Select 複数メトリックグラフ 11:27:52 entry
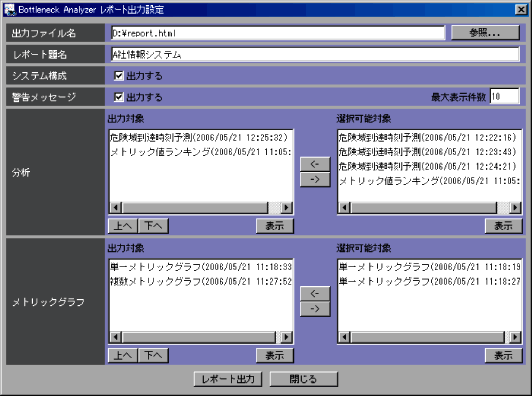Viewport: 532px width, 396px height. click(x=201, y=281)
